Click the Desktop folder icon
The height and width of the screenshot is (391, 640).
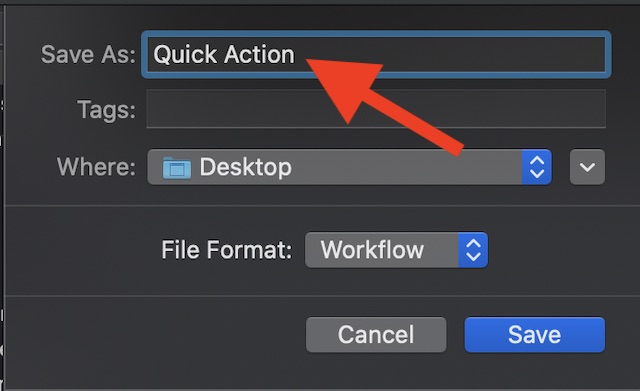pyautogui.click(x=176, y=167)
